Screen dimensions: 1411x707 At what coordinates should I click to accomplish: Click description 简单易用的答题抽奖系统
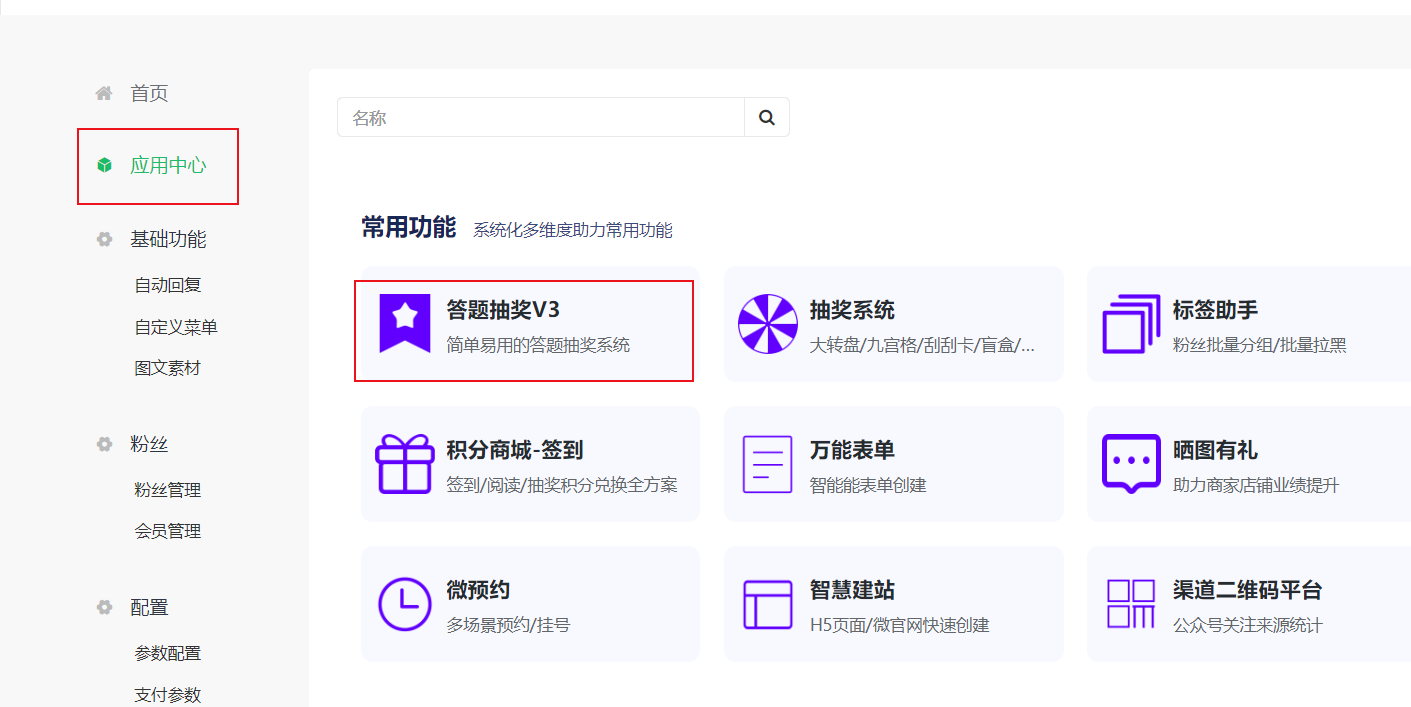[538, 345]
